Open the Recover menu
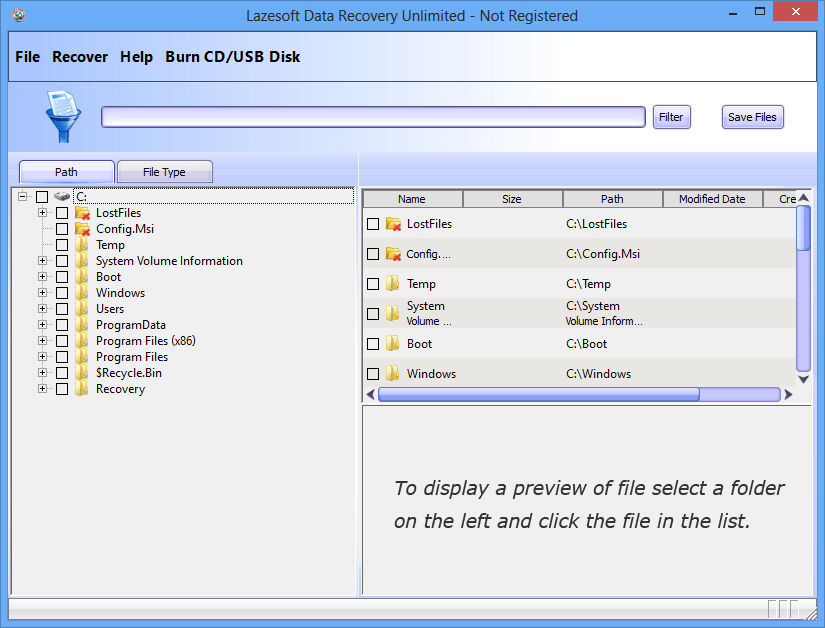825x628 pixels. [x=79, y=57]
